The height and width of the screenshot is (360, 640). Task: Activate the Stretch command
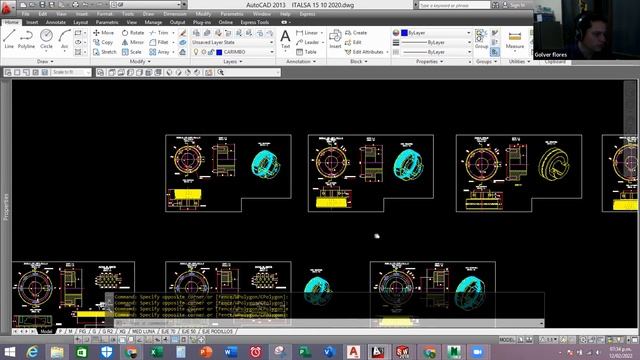[104, 52]
